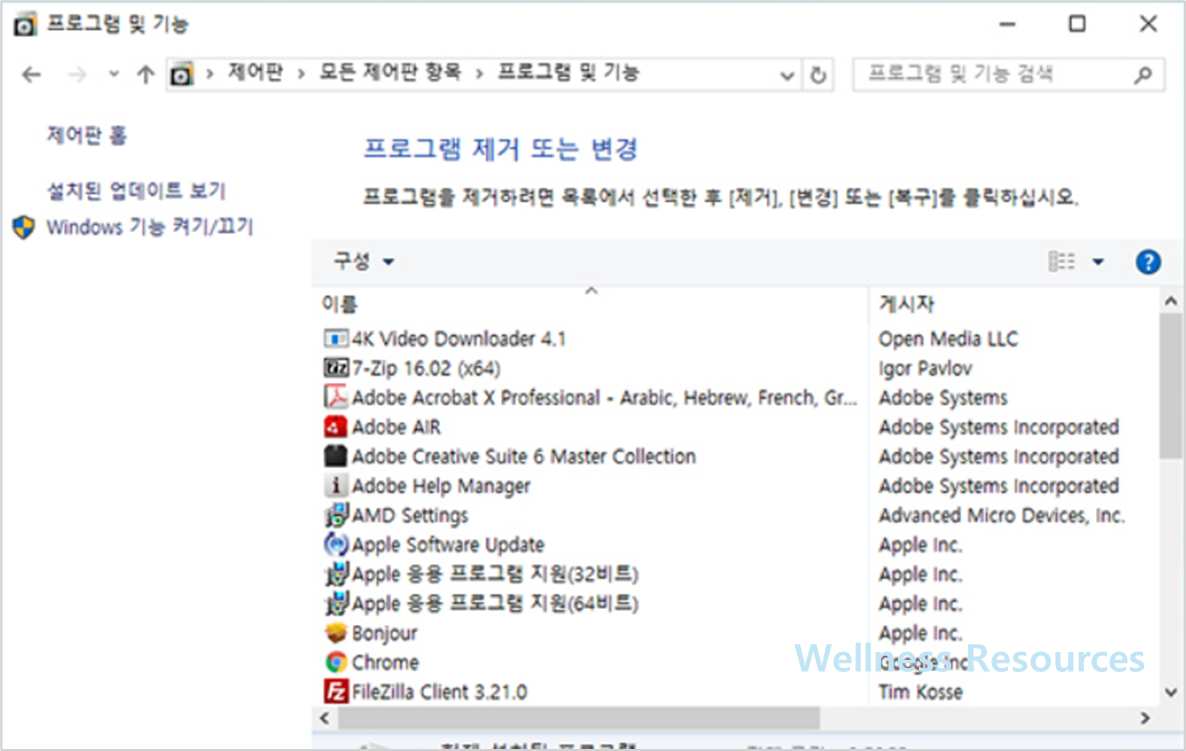This screenshot has height=751, width=1186.
Task: Click the vertical scrollbar down arrow
Action: 1171,692
